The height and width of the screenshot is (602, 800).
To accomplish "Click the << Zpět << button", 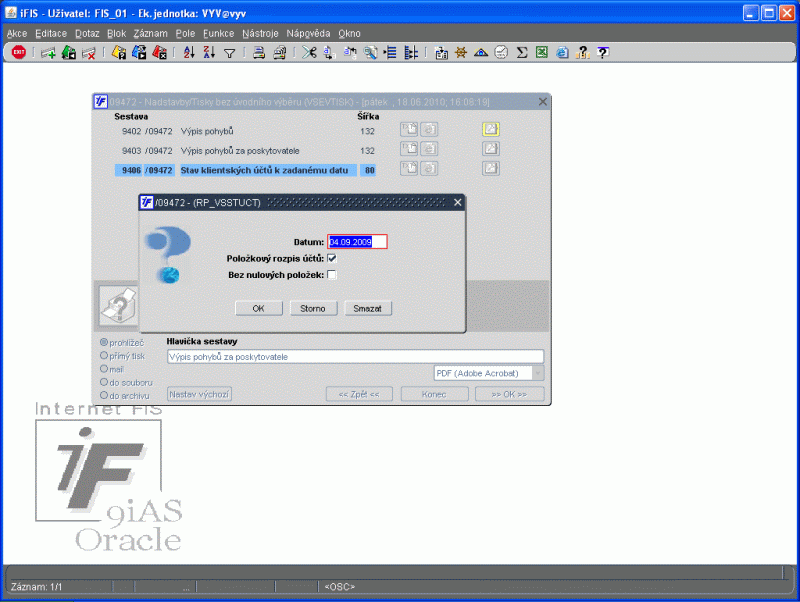I will click(x=359, y=394).
